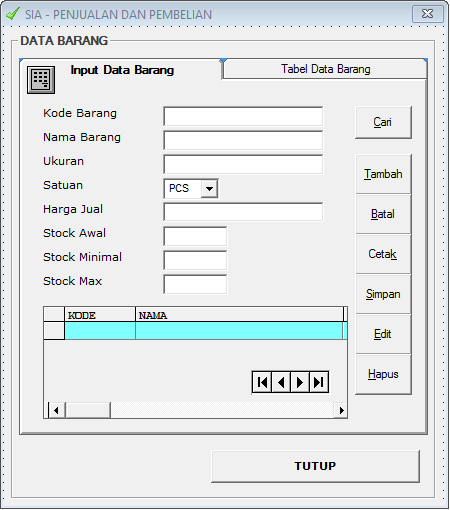Click the Batal button
The width and height of the screenshot is (450, 510).
point(383,214)
